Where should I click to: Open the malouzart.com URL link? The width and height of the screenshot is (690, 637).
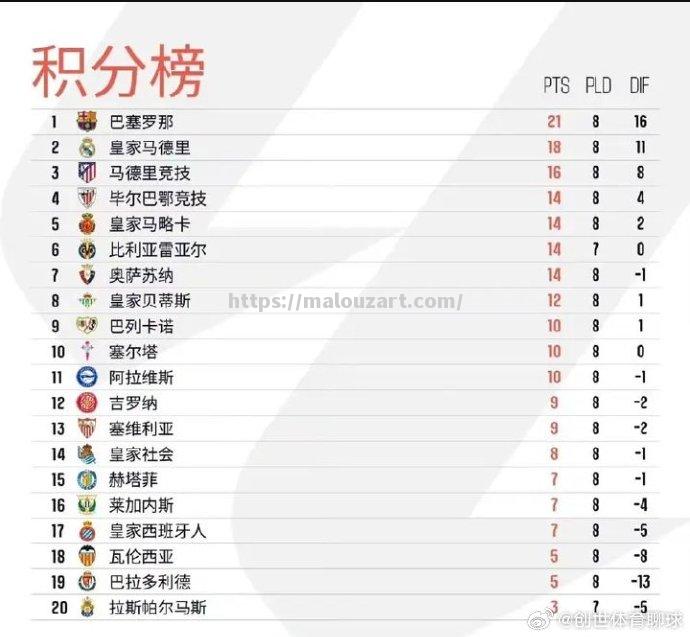346,301
